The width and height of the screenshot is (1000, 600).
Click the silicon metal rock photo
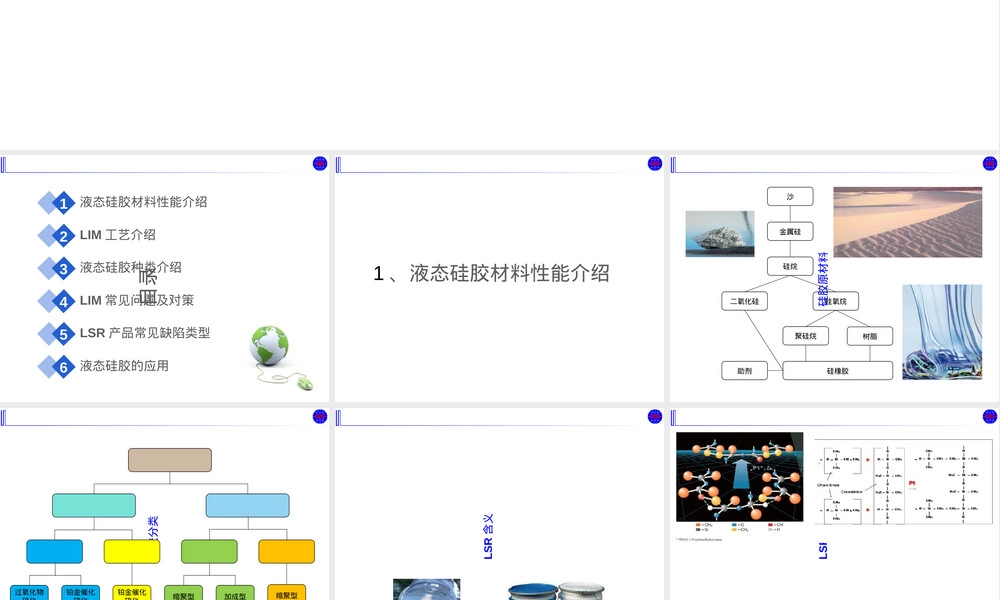[x=720, y=234]
